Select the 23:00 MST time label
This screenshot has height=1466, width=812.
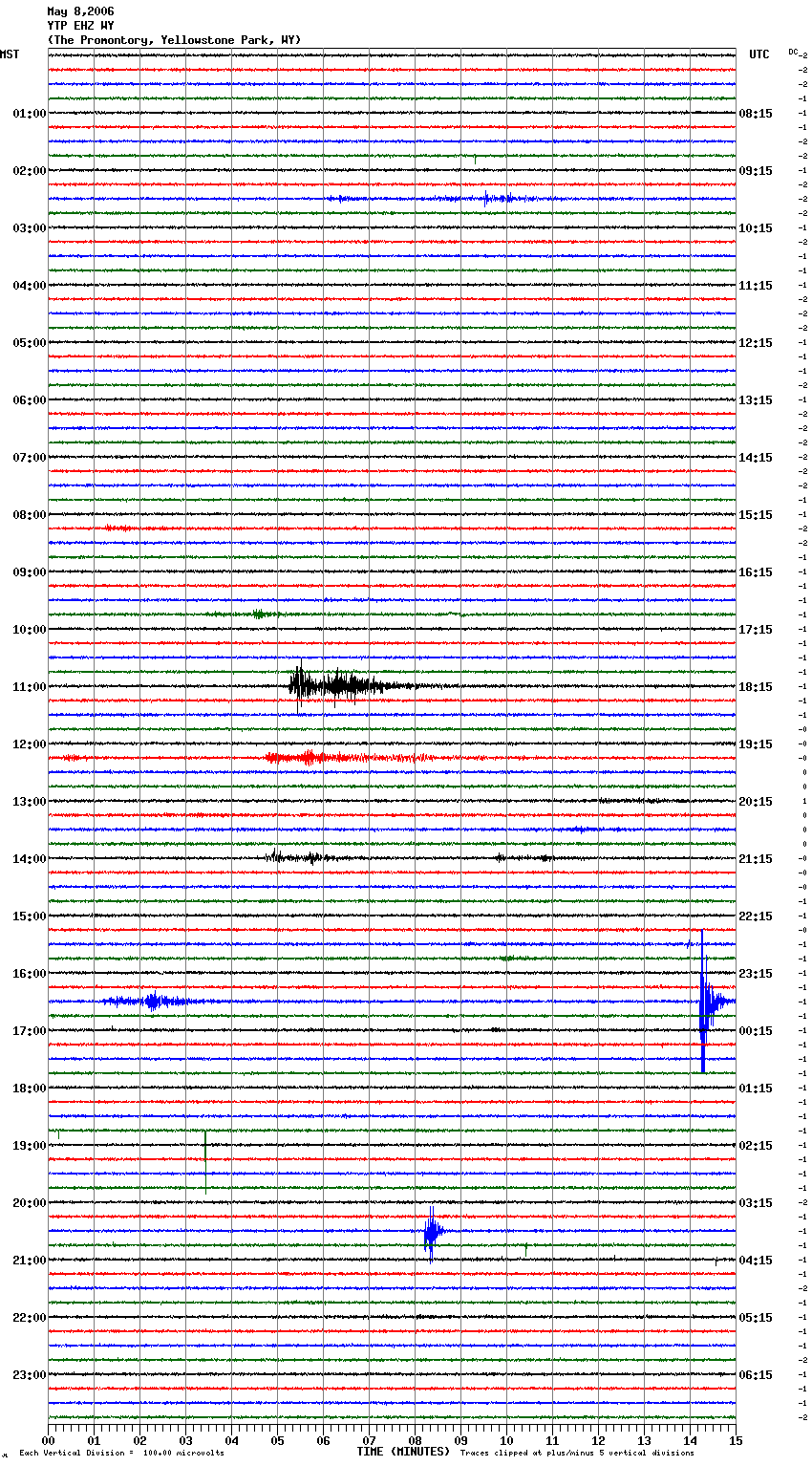click(29, 1375)
